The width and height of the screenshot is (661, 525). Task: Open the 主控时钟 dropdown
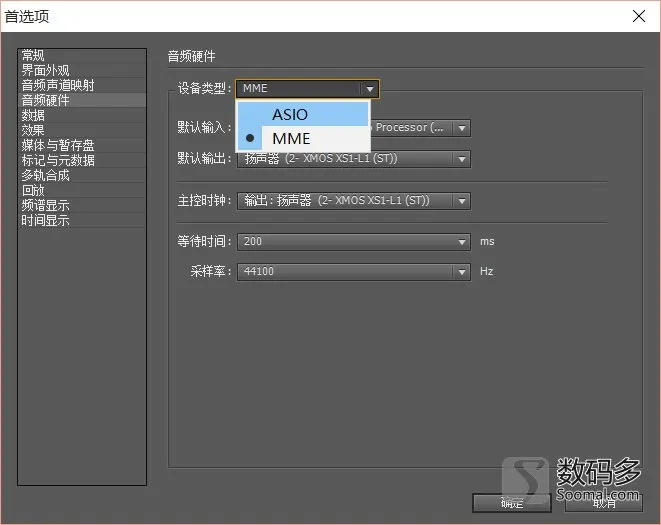click(x=354, y=201)
